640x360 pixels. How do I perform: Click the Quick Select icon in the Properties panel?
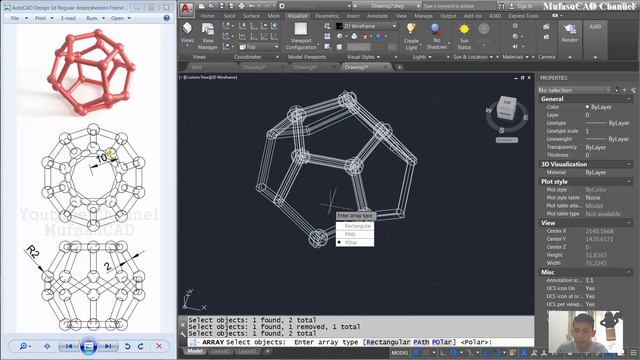click(633, 90)
